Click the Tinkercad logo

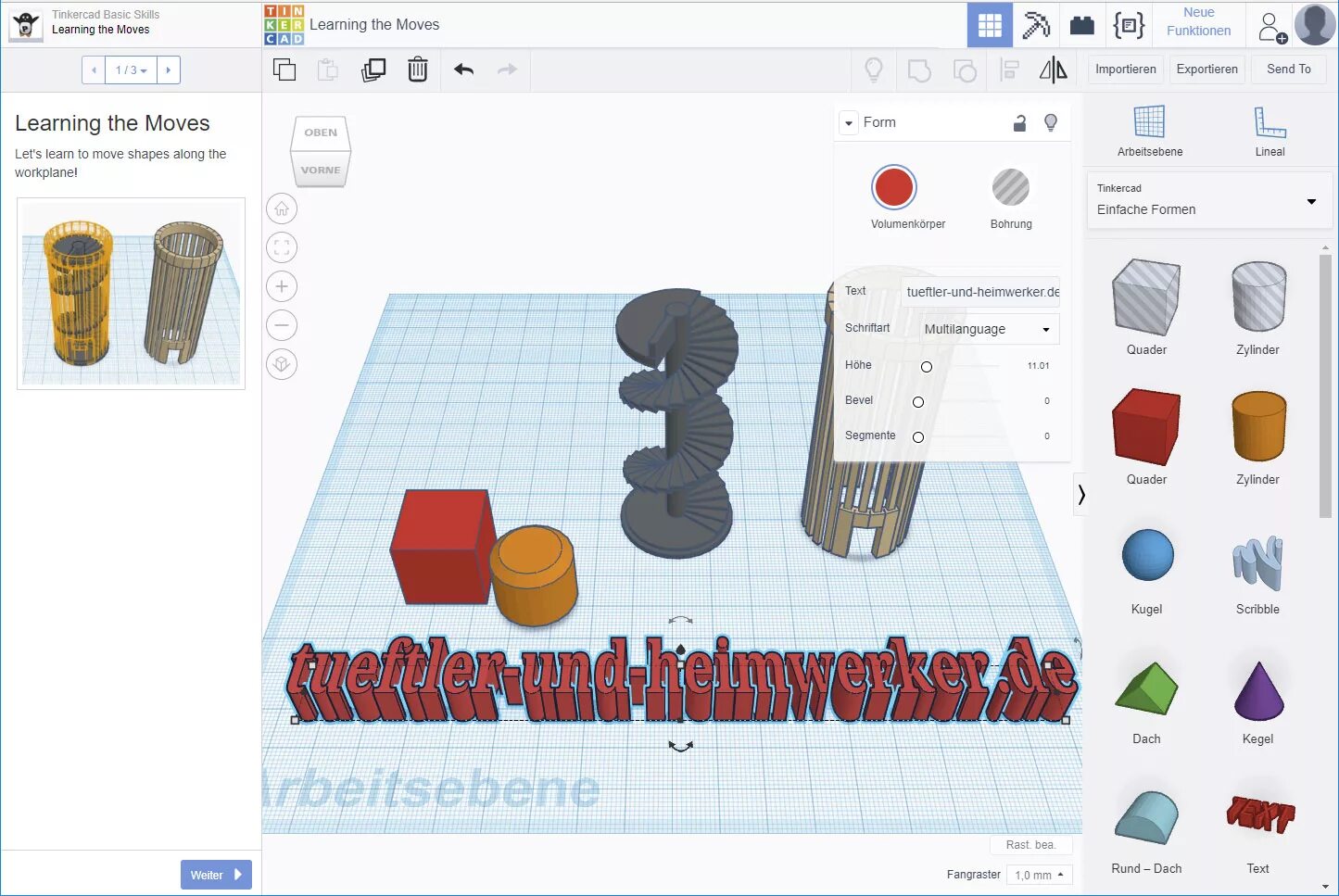284,25
